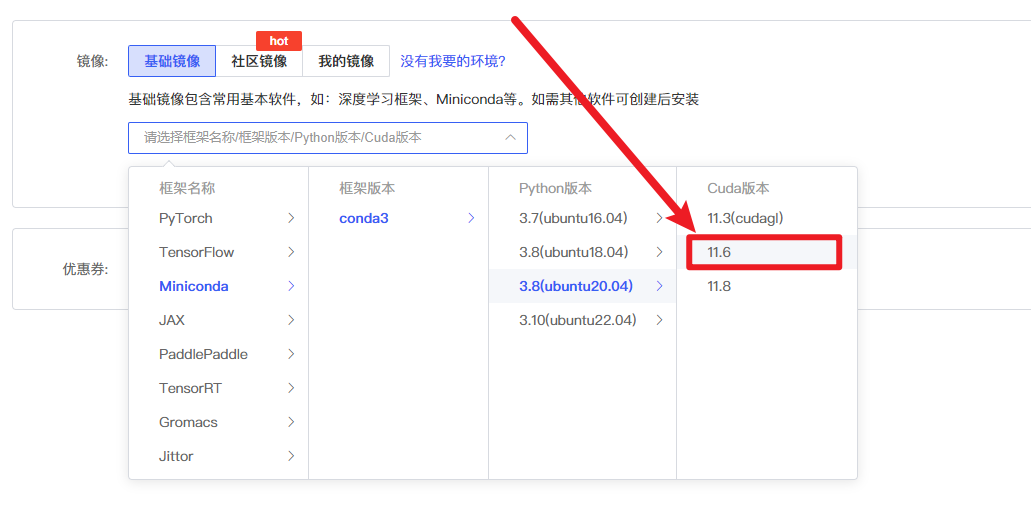The image size is (1031, 507).
Task: Expand the Jittor chevron arrow
Action: [291, 456]
